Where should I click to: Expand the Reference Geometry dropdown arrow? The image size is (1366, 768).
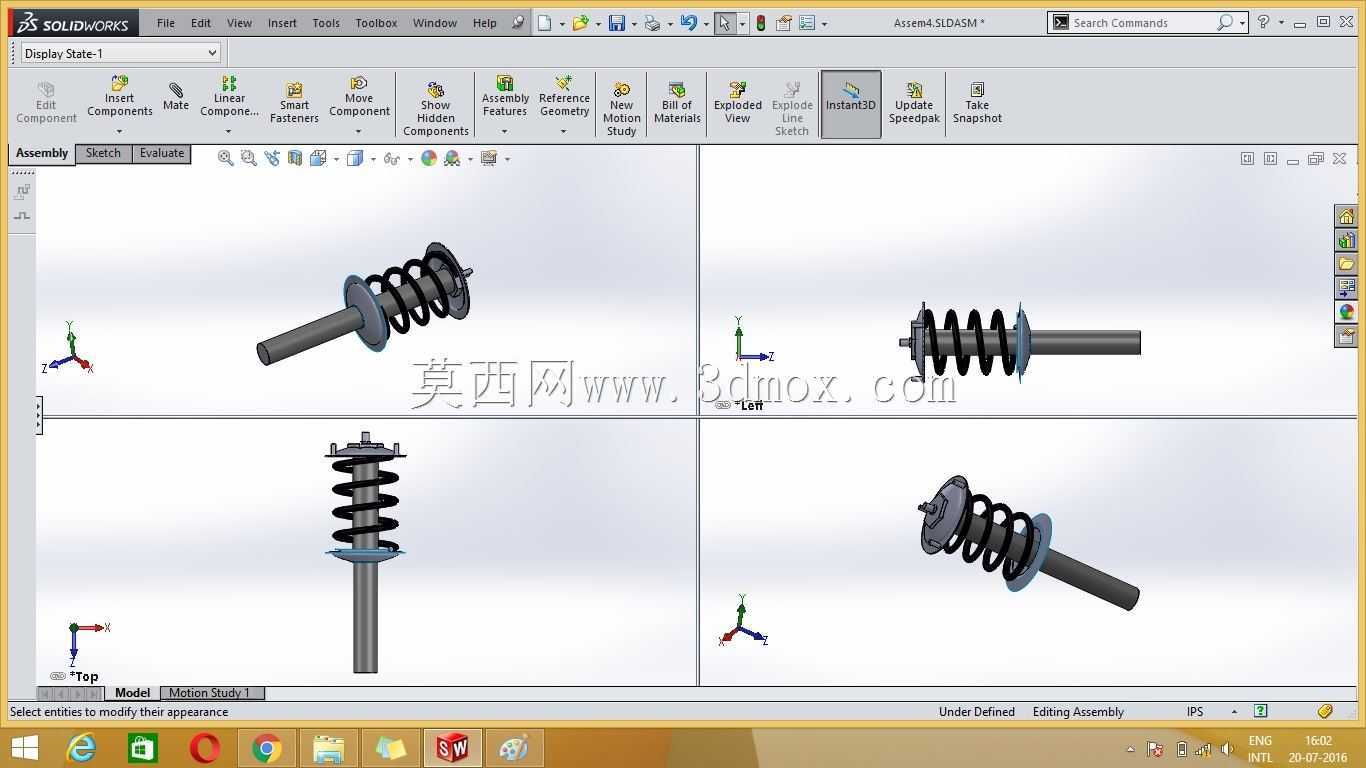(x=563, y=131)
